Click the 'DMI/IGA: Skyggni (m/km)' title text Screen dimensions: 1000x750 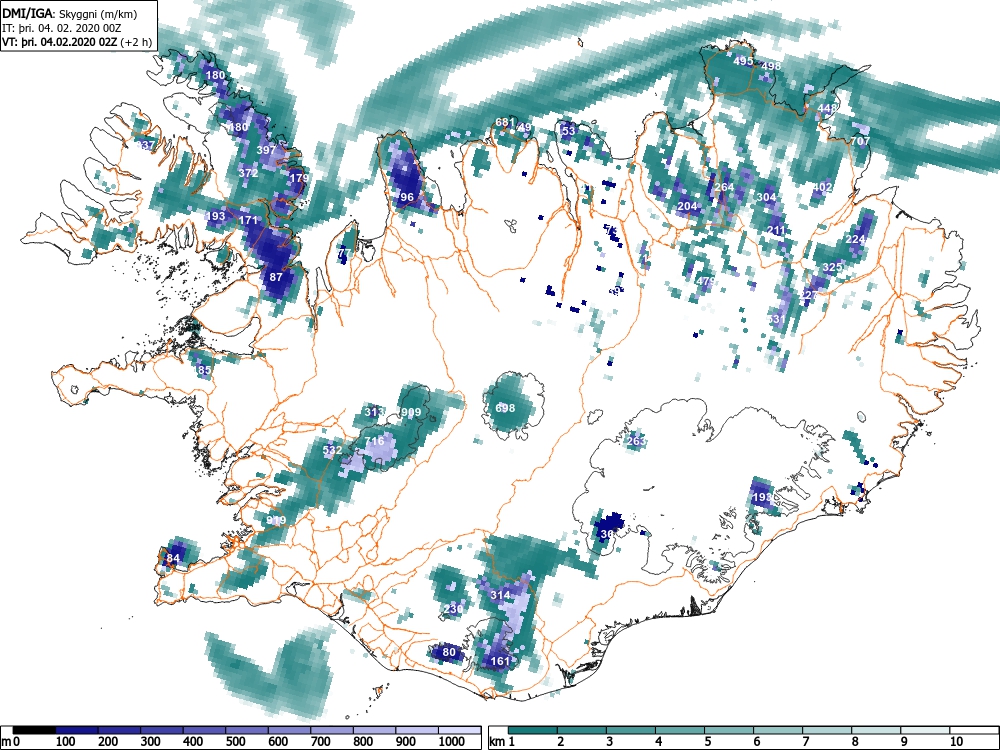pos(70,14)
